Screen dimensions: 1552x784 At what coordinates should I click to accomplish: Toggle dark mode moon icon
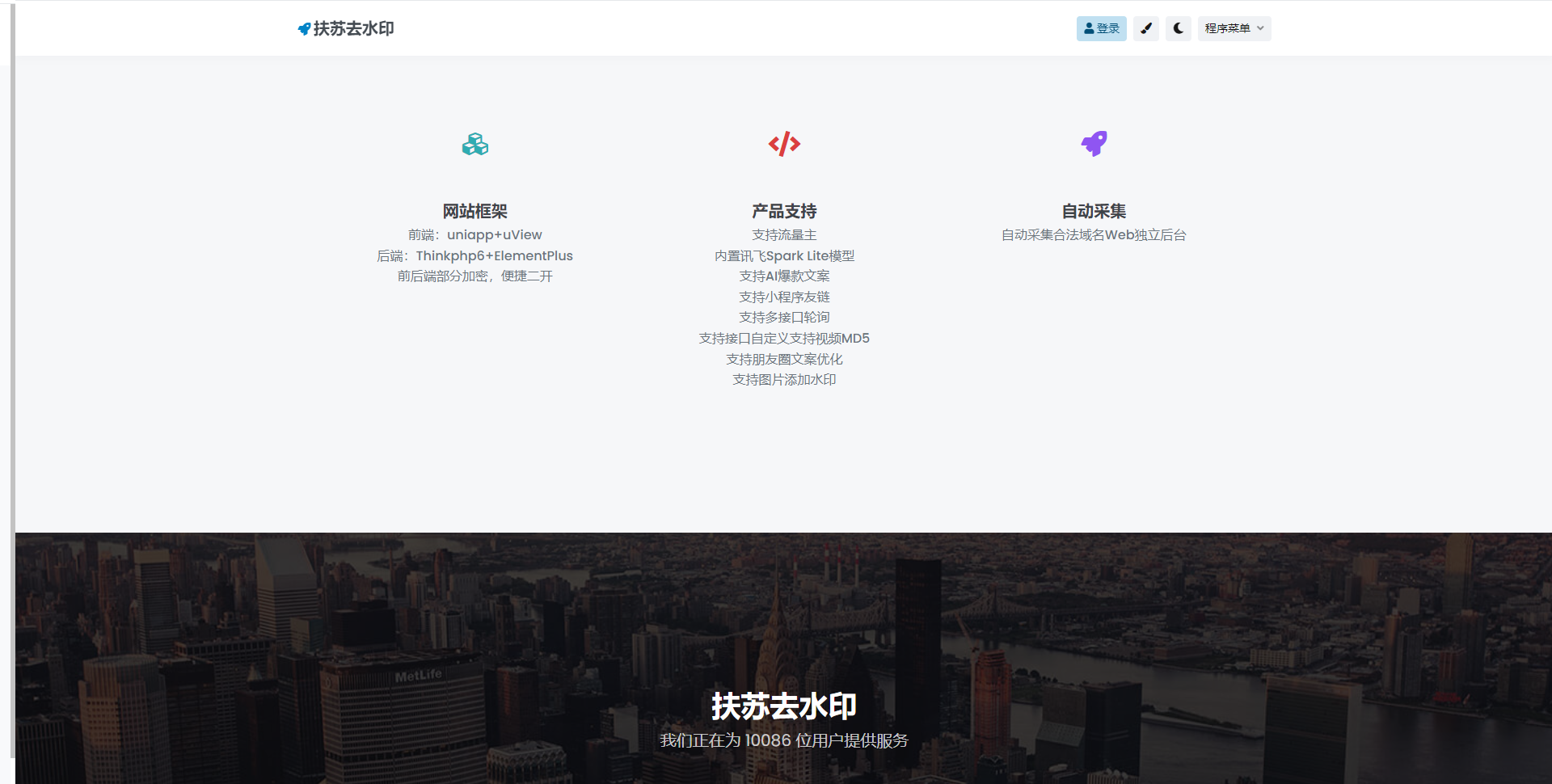1178,28
